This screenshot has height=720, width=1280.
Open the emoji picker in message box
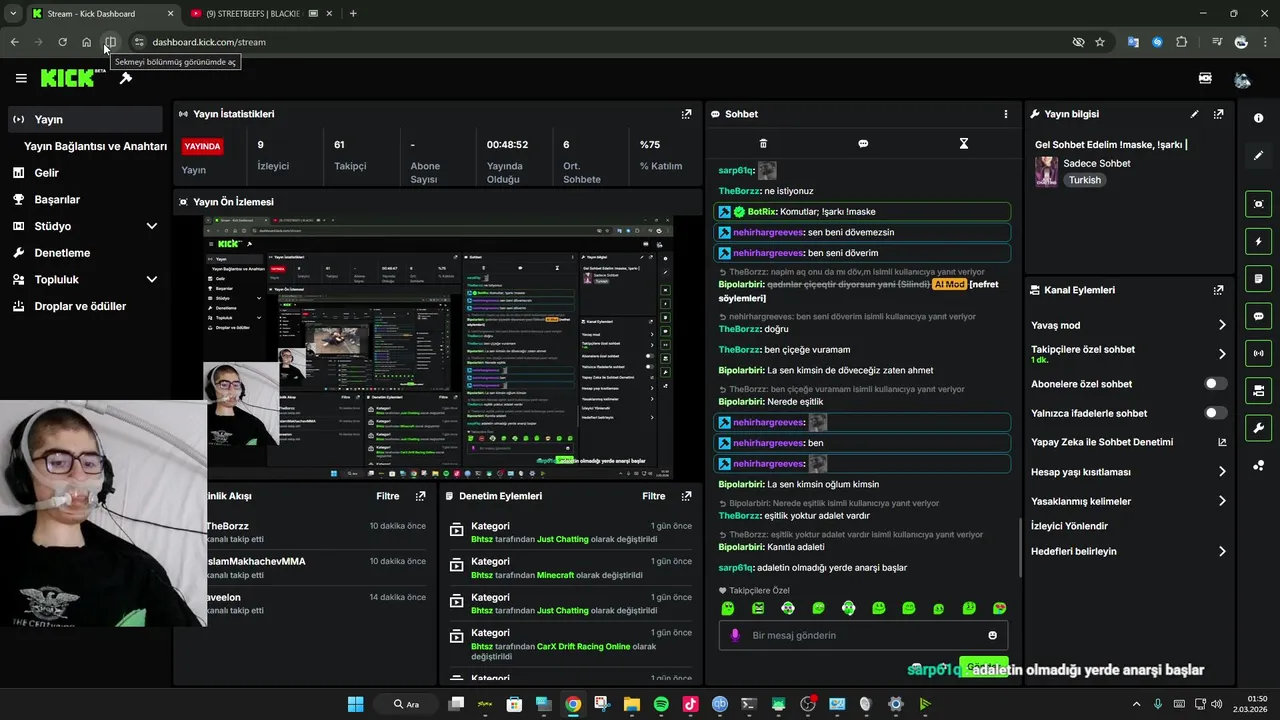click(992, 635)
